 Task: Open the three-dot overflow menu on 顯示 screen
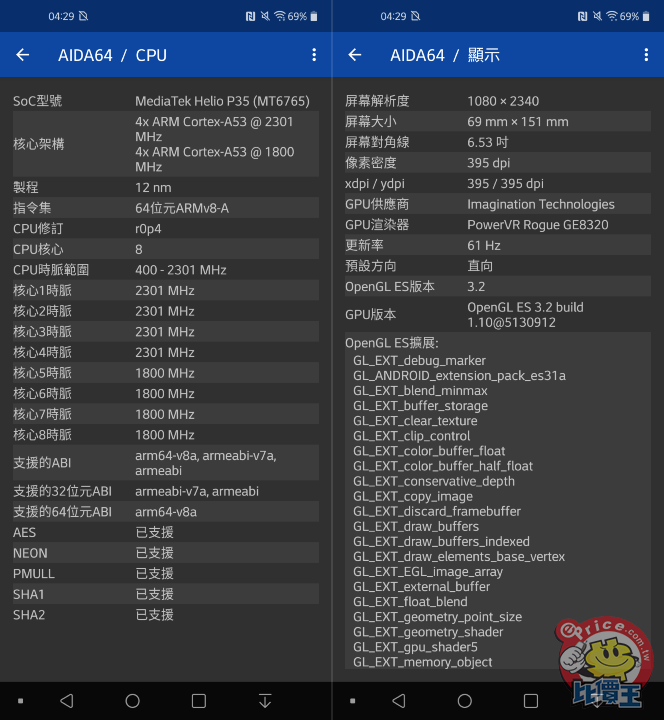tap(646, 55)
